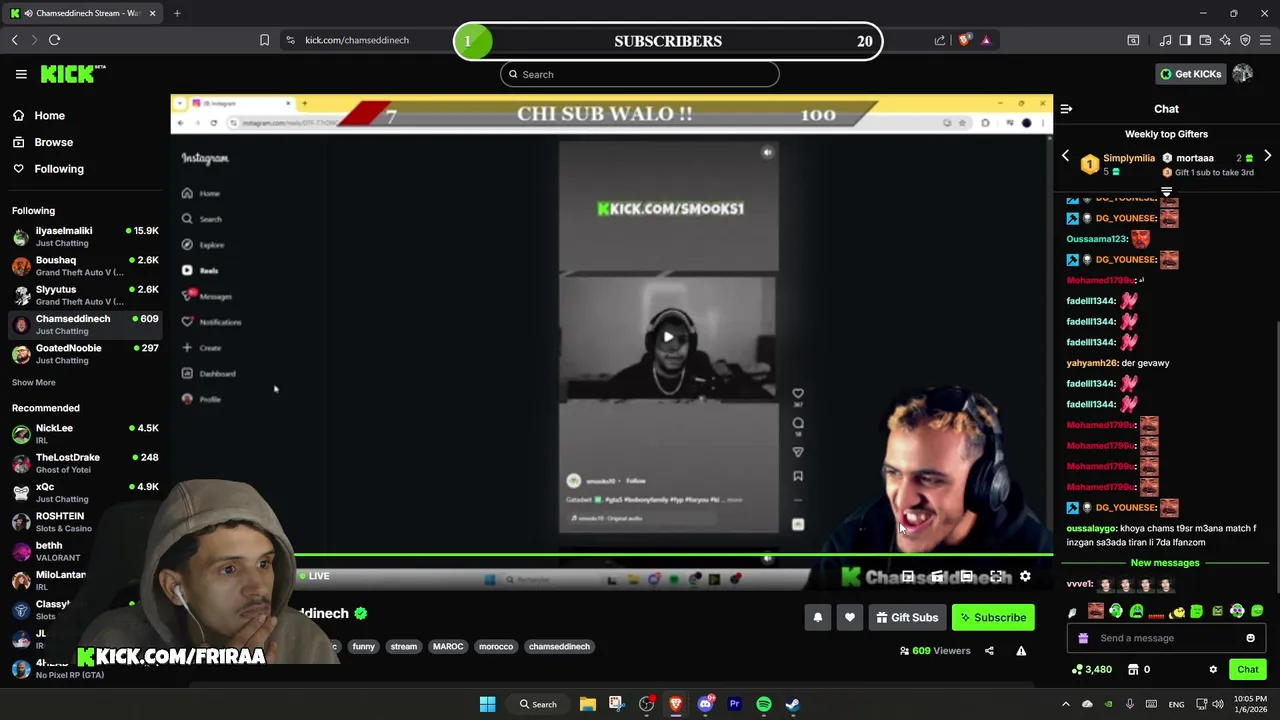This screenshot has height=720, width=1280.
Task: Click the Gift Subs button
Action: click(x=907, y=618)
